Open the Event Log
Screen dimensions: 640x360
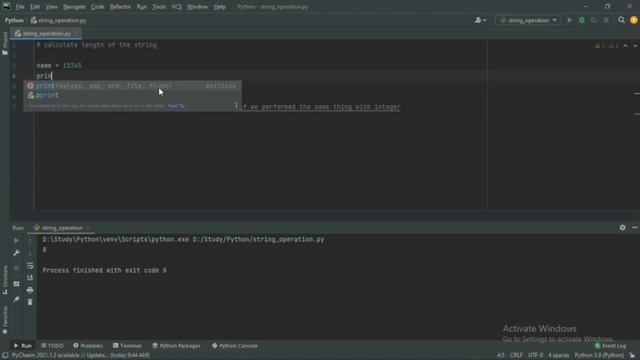click(x=610, y=346)
